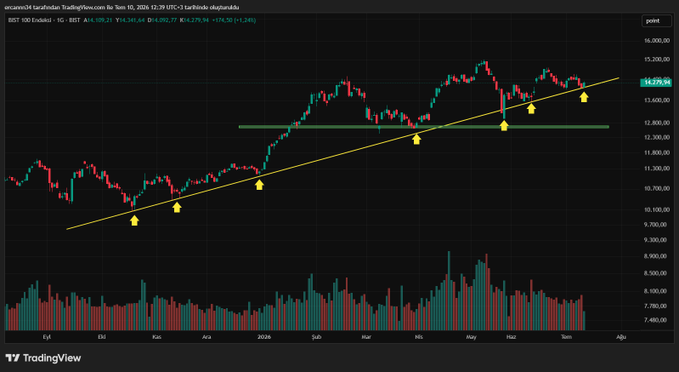Viewport: 679px width, 372px height.
Task: Click the Eyl month label on time axis
Action: point(47,337)
